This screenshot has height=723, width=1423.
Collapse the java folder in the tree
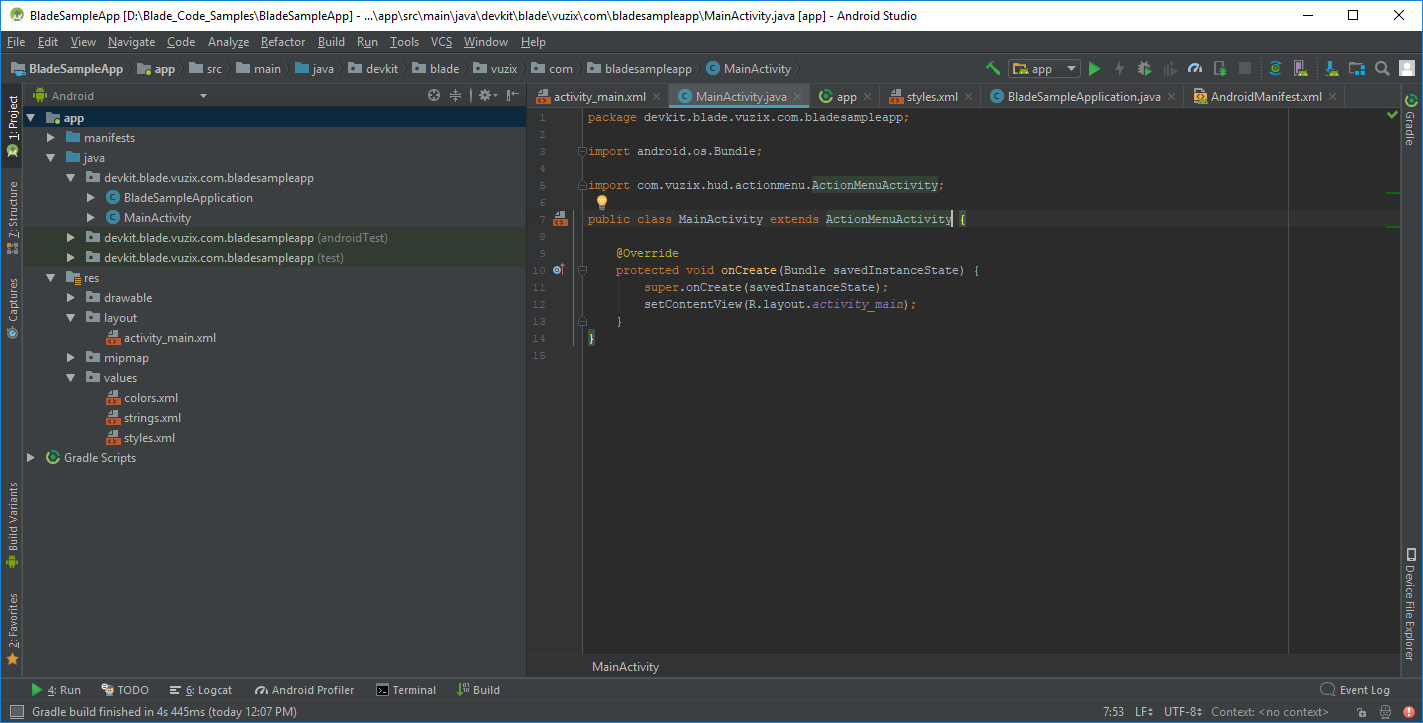50,158
